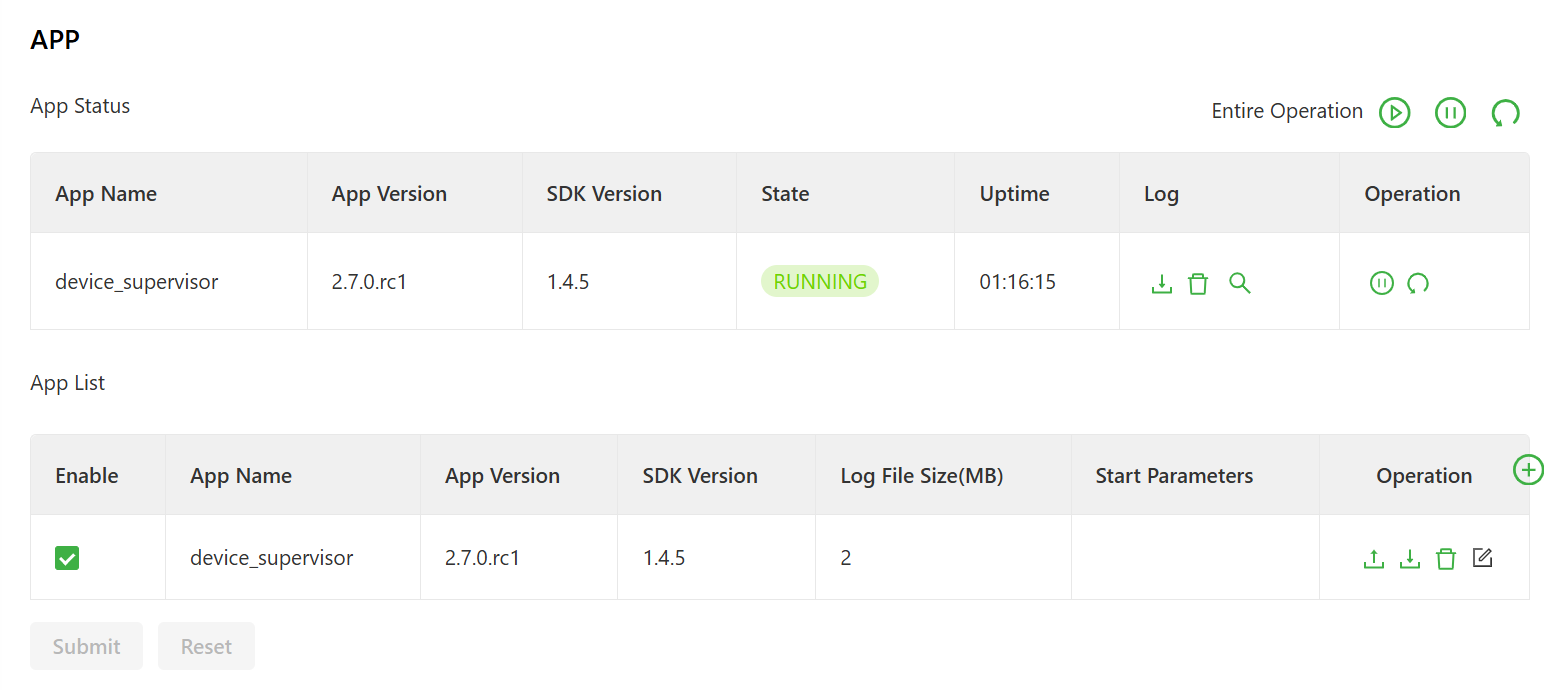Stop device_supervisor in App Status row

1381,283
